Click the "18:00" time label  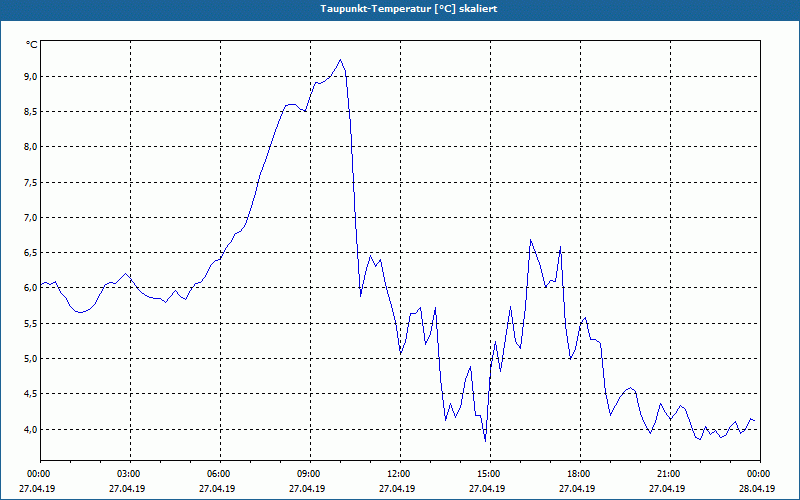click(577, 474)
